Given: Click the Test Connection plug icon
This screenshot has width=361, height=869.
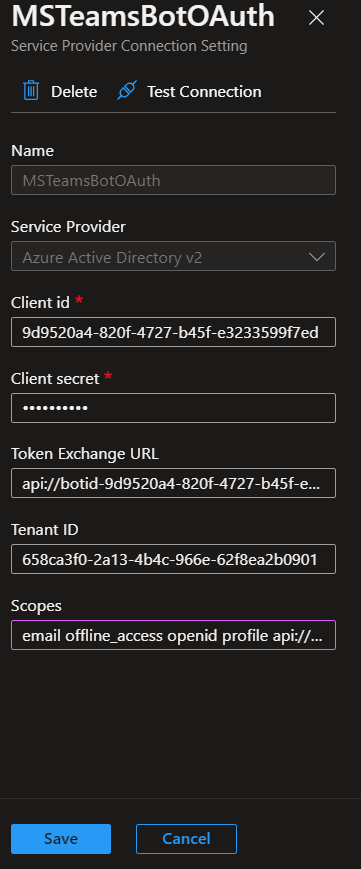Looking at the screenshot, I should [x=126, y=91].
